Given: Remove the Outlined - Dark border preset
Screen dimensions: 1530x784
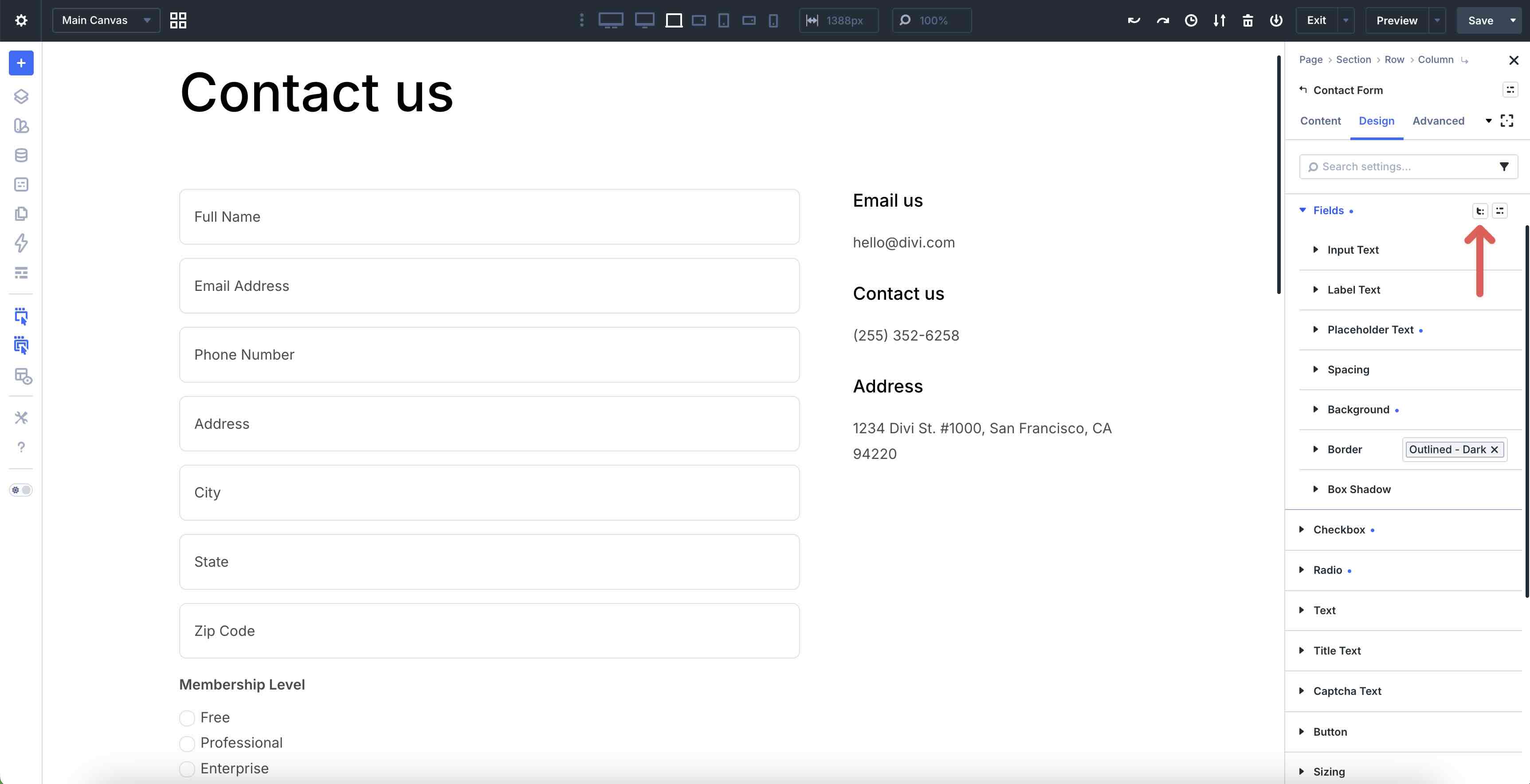Looking at the screenshot, I should [1495, 450].
